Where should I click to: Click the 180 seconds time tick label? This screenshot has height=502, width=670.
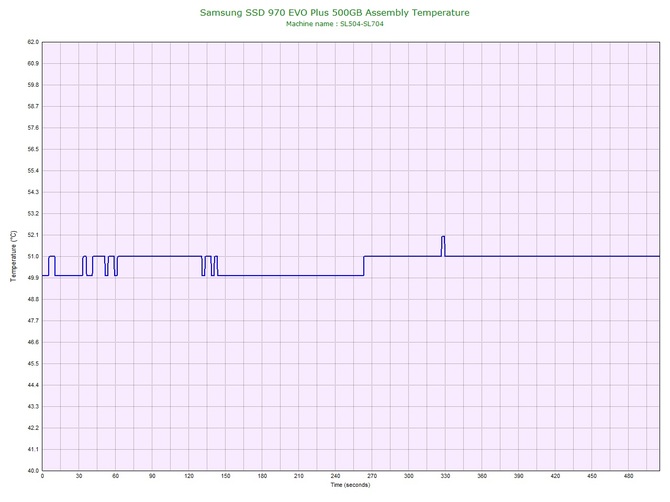pyautogui.click(x=262, y=476)
